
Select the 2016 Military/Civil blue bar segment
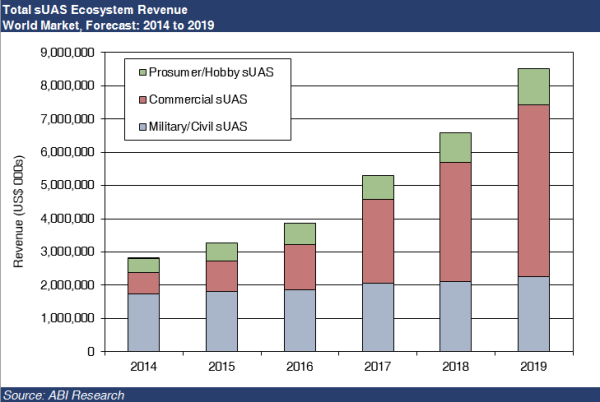tap(300, 320)
